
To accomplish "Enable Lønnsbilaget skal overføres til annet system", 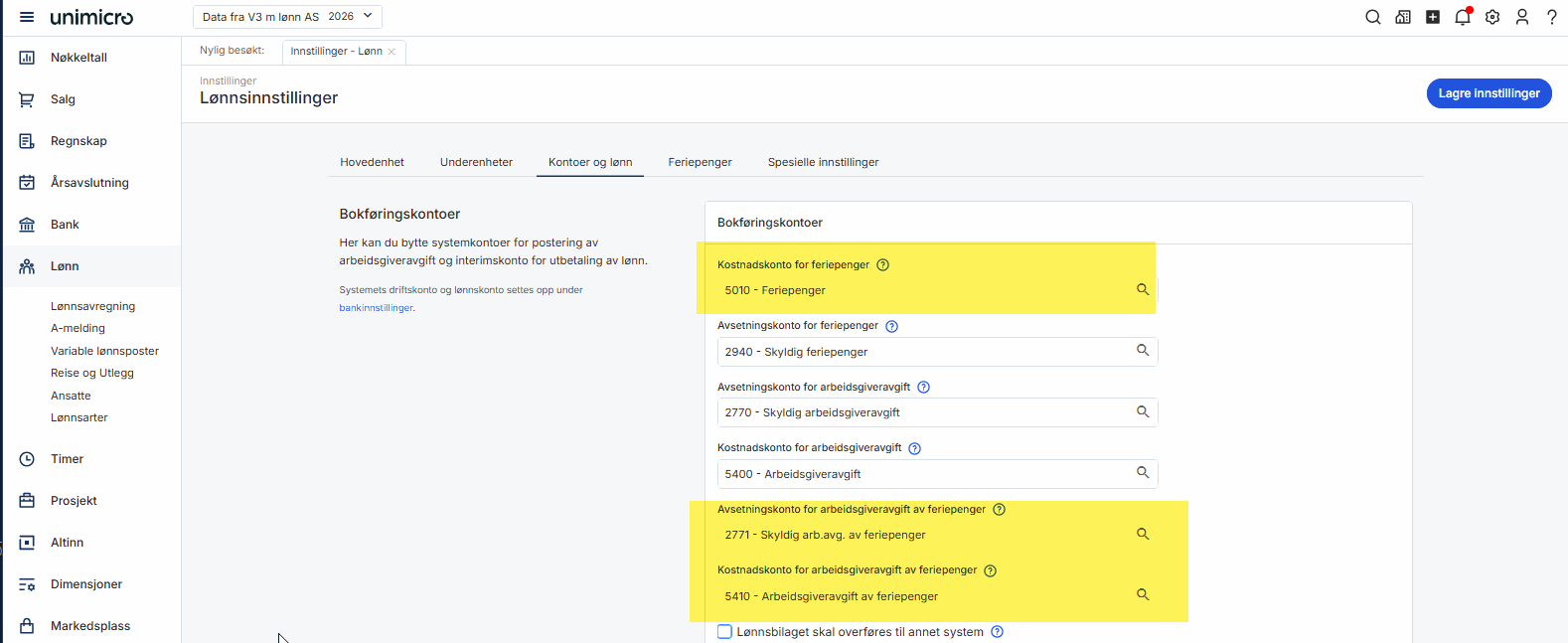I will click(725, 632).
